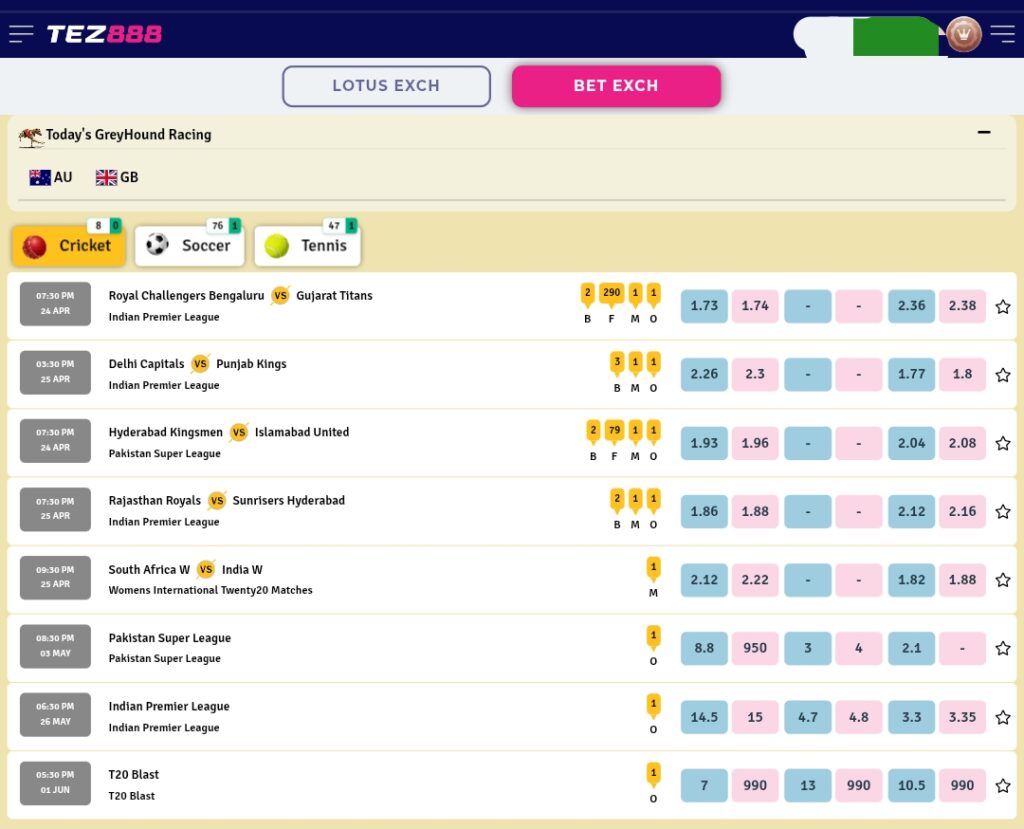
Task: Select the AU flag greyhound racing
Action: (51, 177)
